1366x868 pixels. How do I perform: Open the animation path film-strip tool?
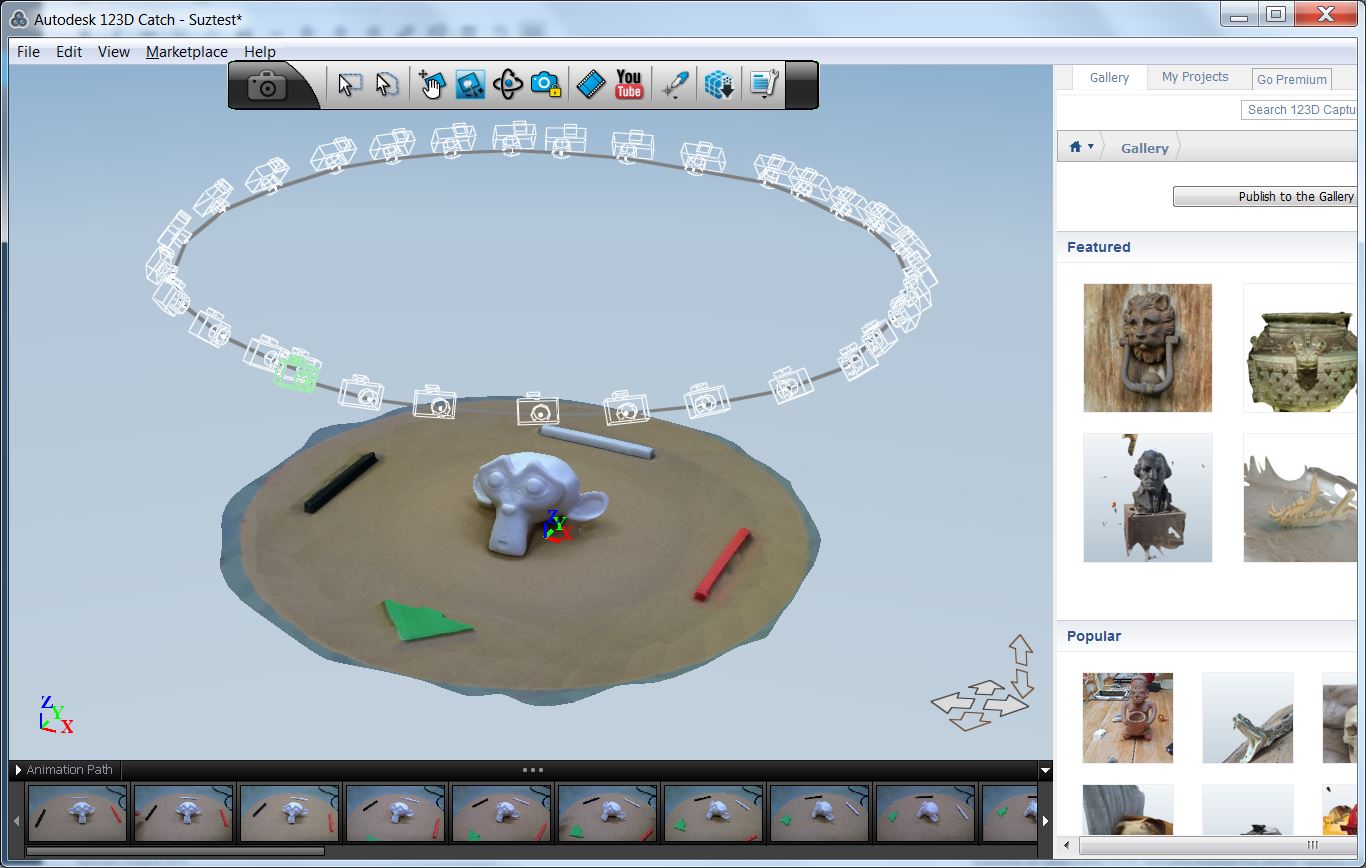coord(591,85)
